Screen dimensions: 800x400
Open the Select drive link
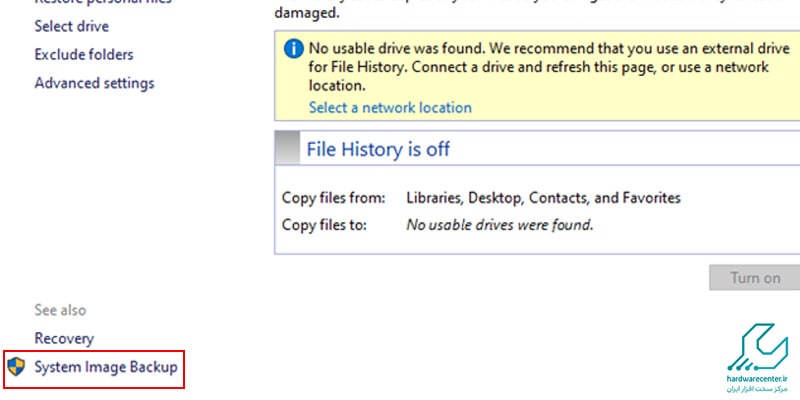tap(71, 26)
